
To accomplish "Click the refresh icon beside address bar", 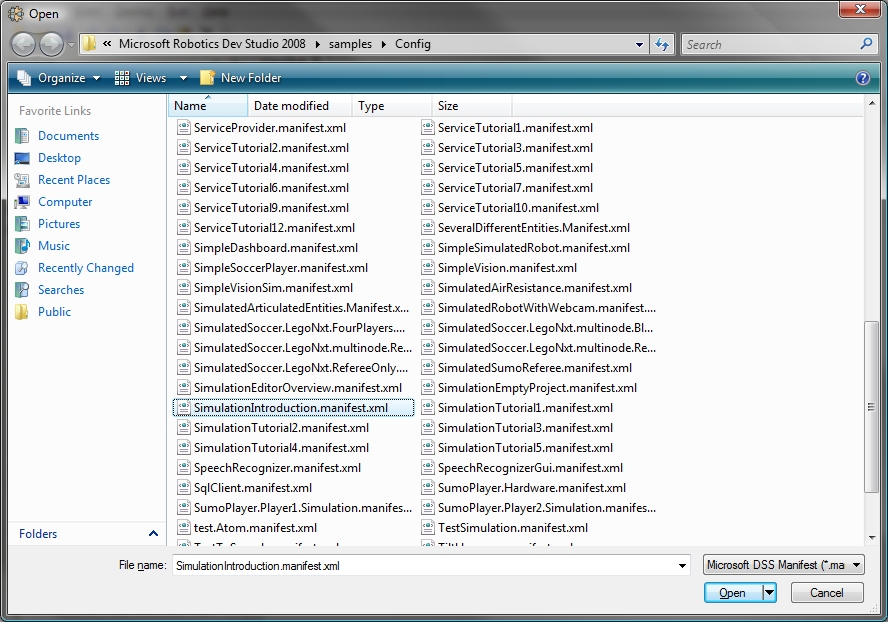I will click(661, 44).
